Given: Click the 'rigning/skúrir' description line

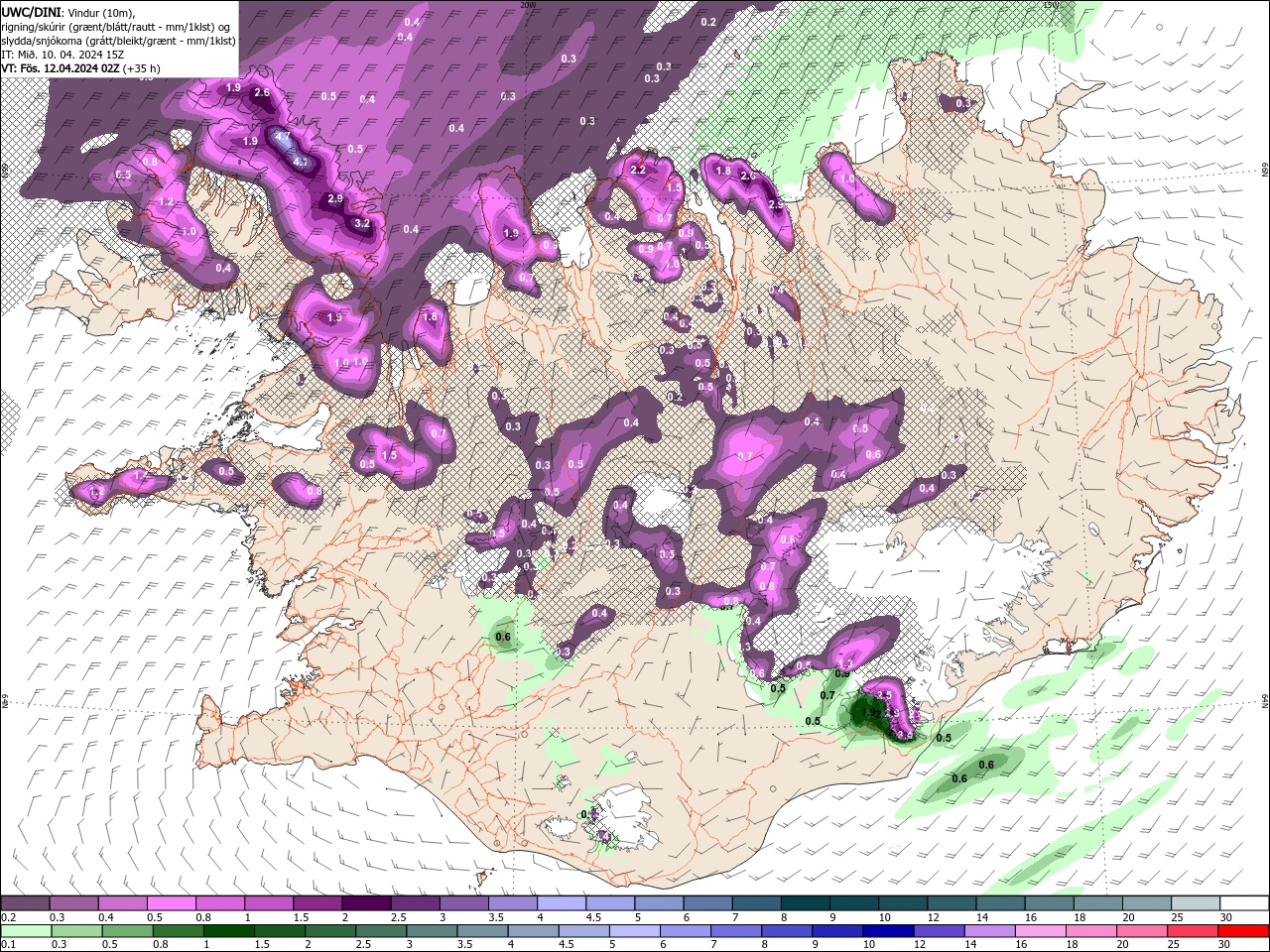Looking at the screenshot, I should coord(117,27).
